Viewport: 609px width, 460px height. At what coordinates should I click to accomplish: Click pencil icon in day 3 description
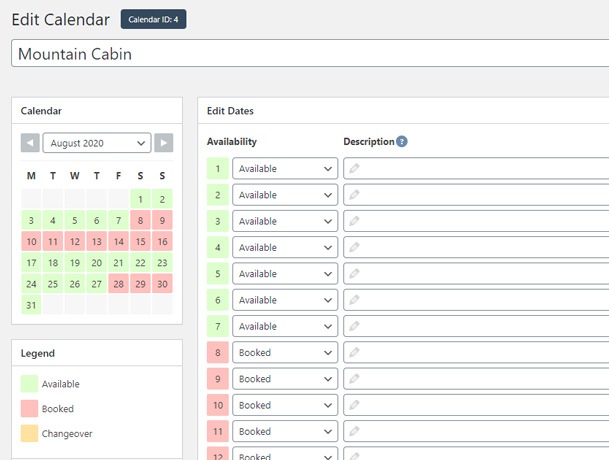[x=354, y=221]
